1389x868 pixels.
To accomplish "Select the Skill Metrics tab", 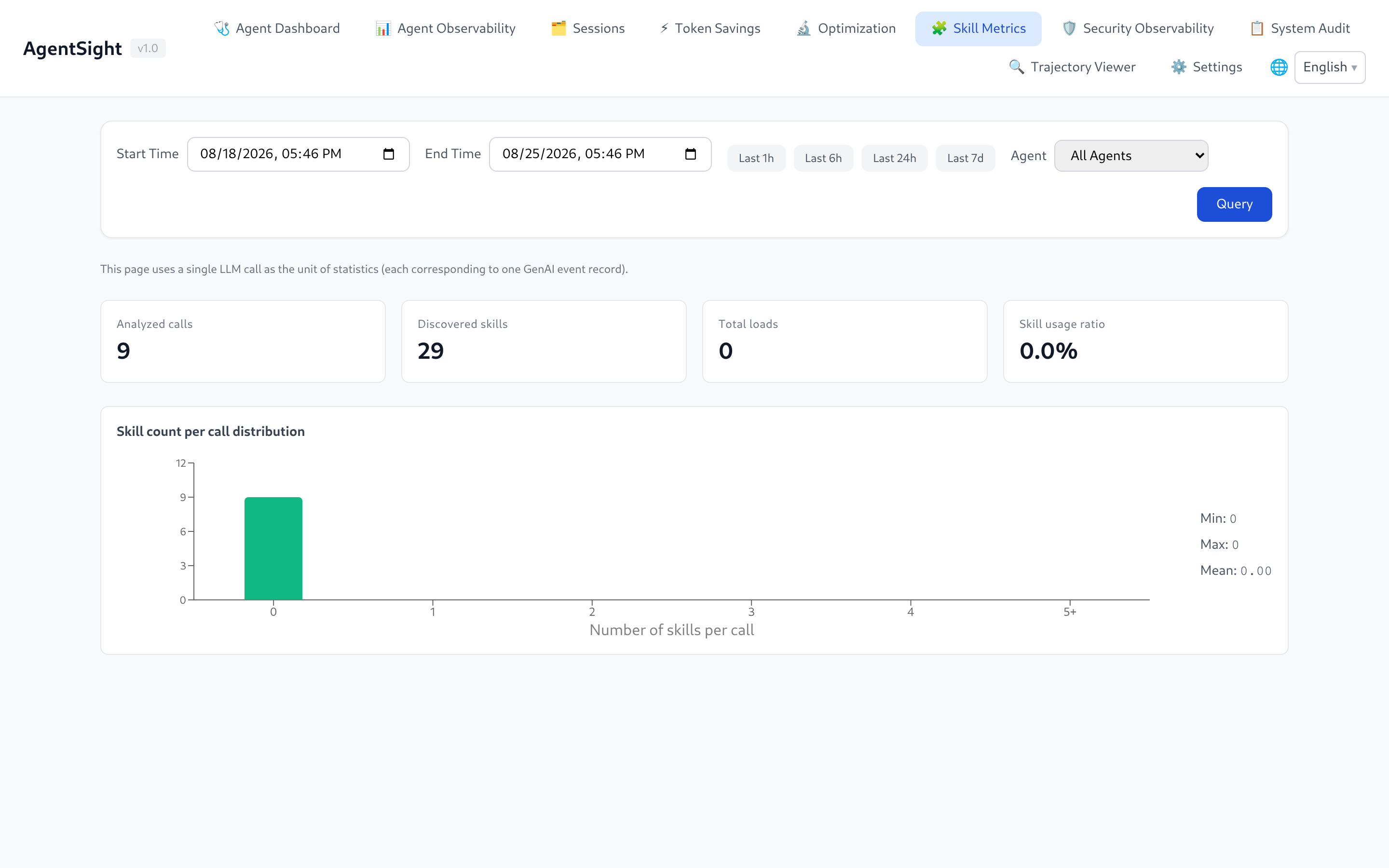I will 978,29.
